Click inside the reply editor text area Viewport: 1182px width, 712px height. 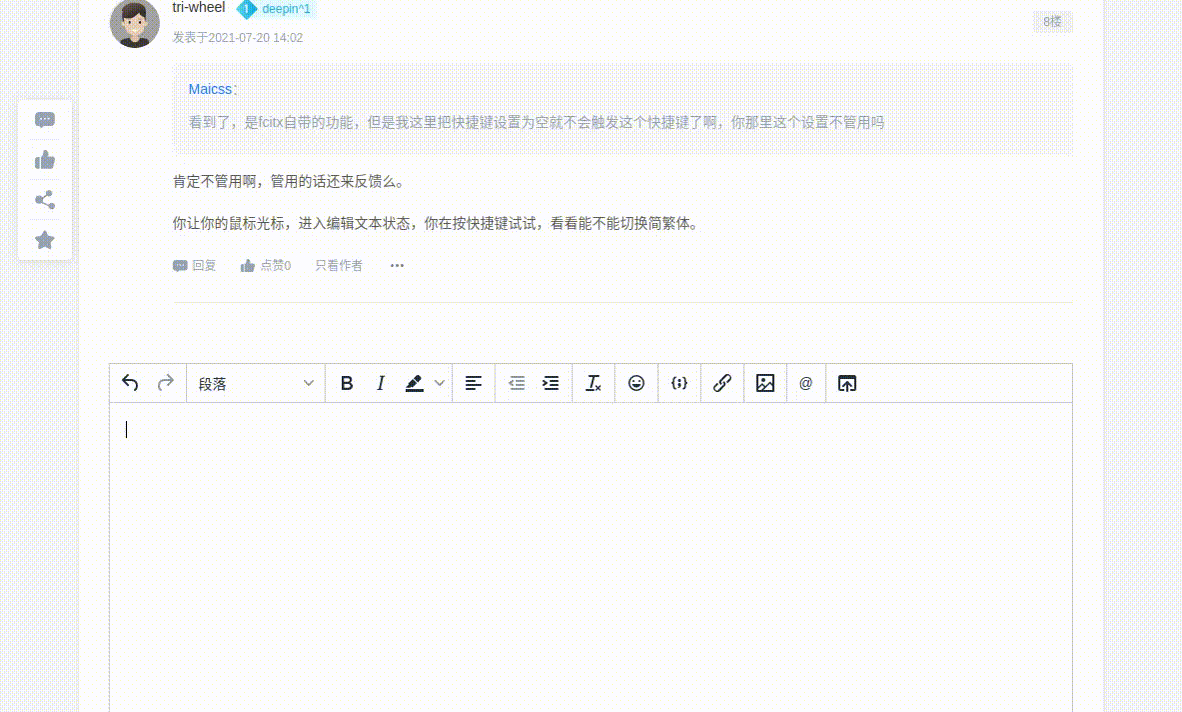click(x=590, y=550)
